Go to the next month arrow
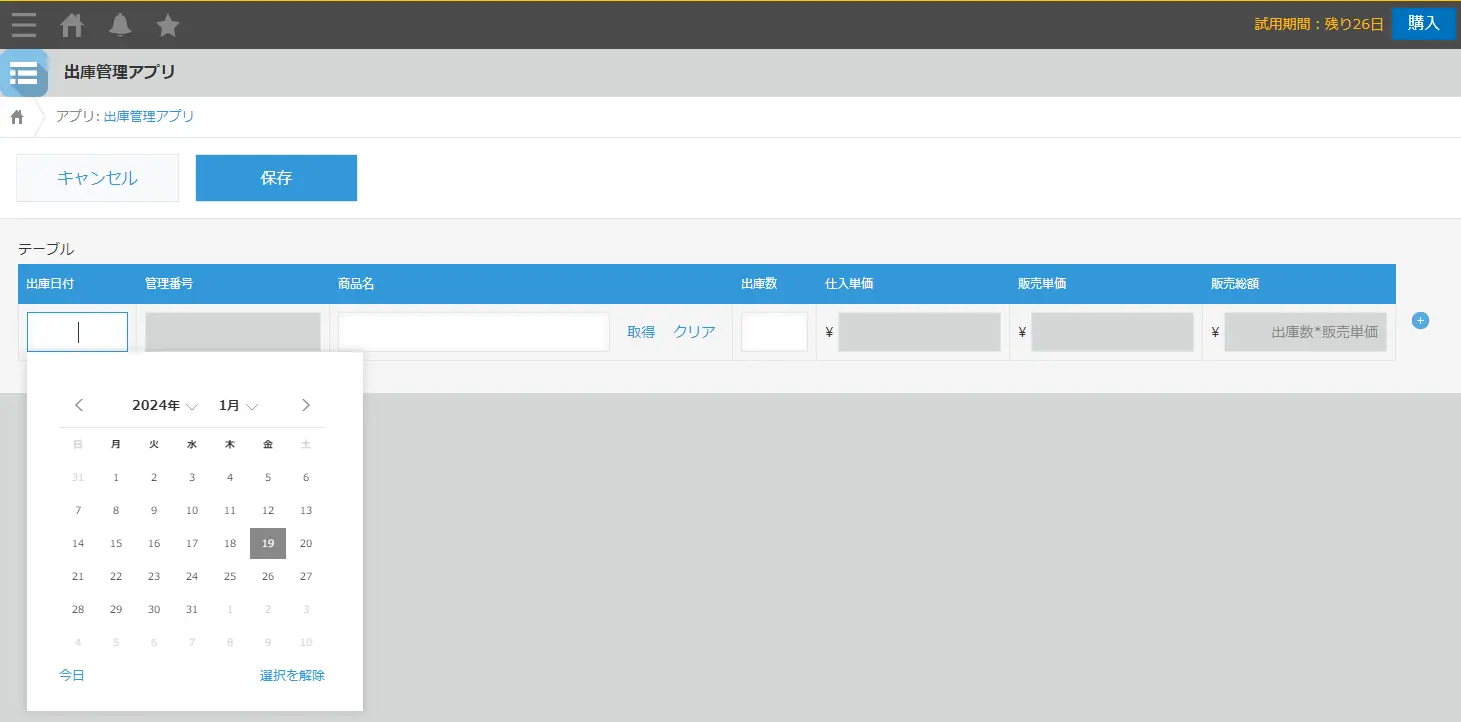The height and width of the screenshot is (722, 1461). [x=306, y=405]
